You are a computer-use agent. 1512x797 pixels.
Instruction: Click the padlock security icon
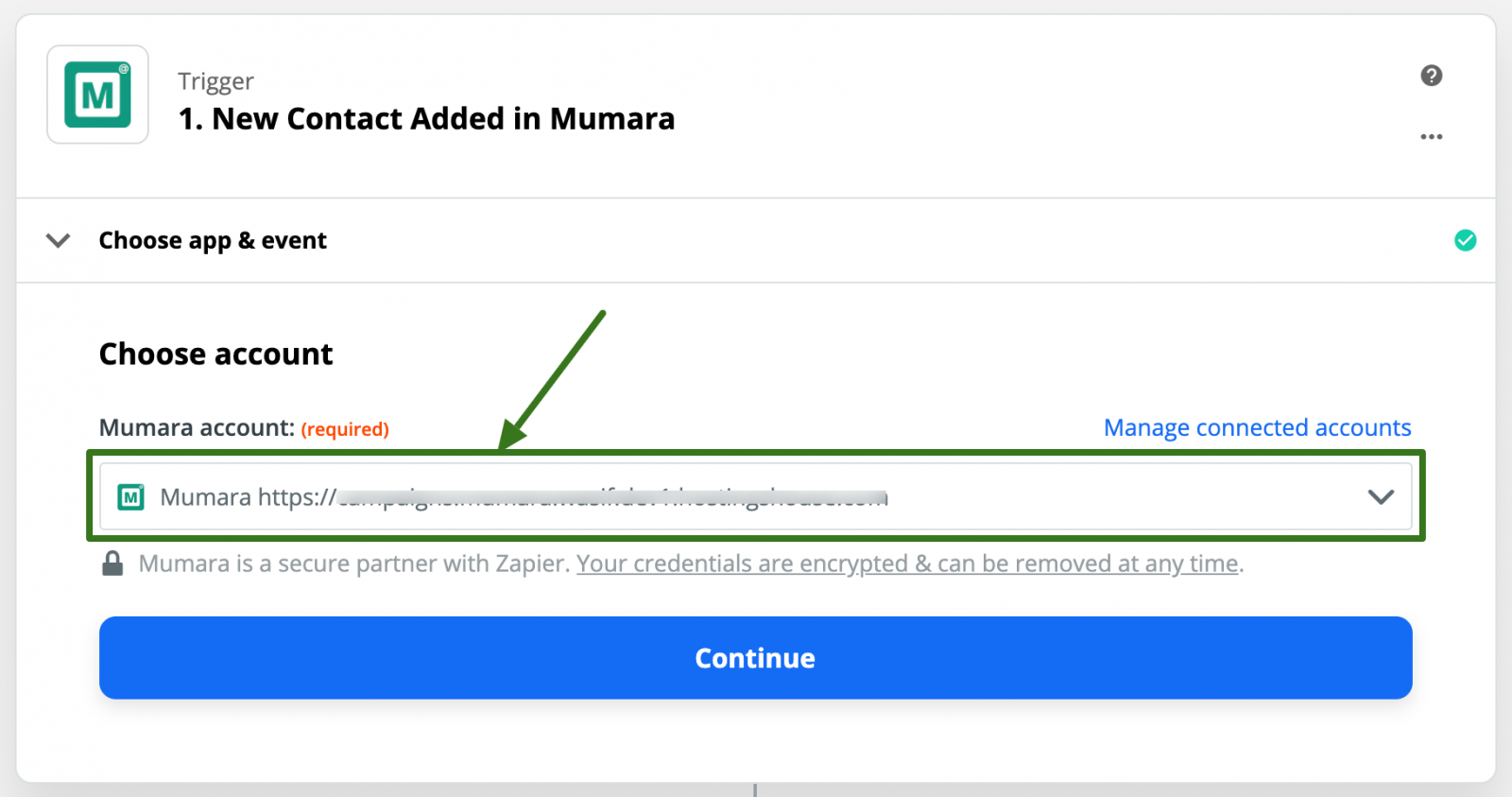[x=112, y=563]
